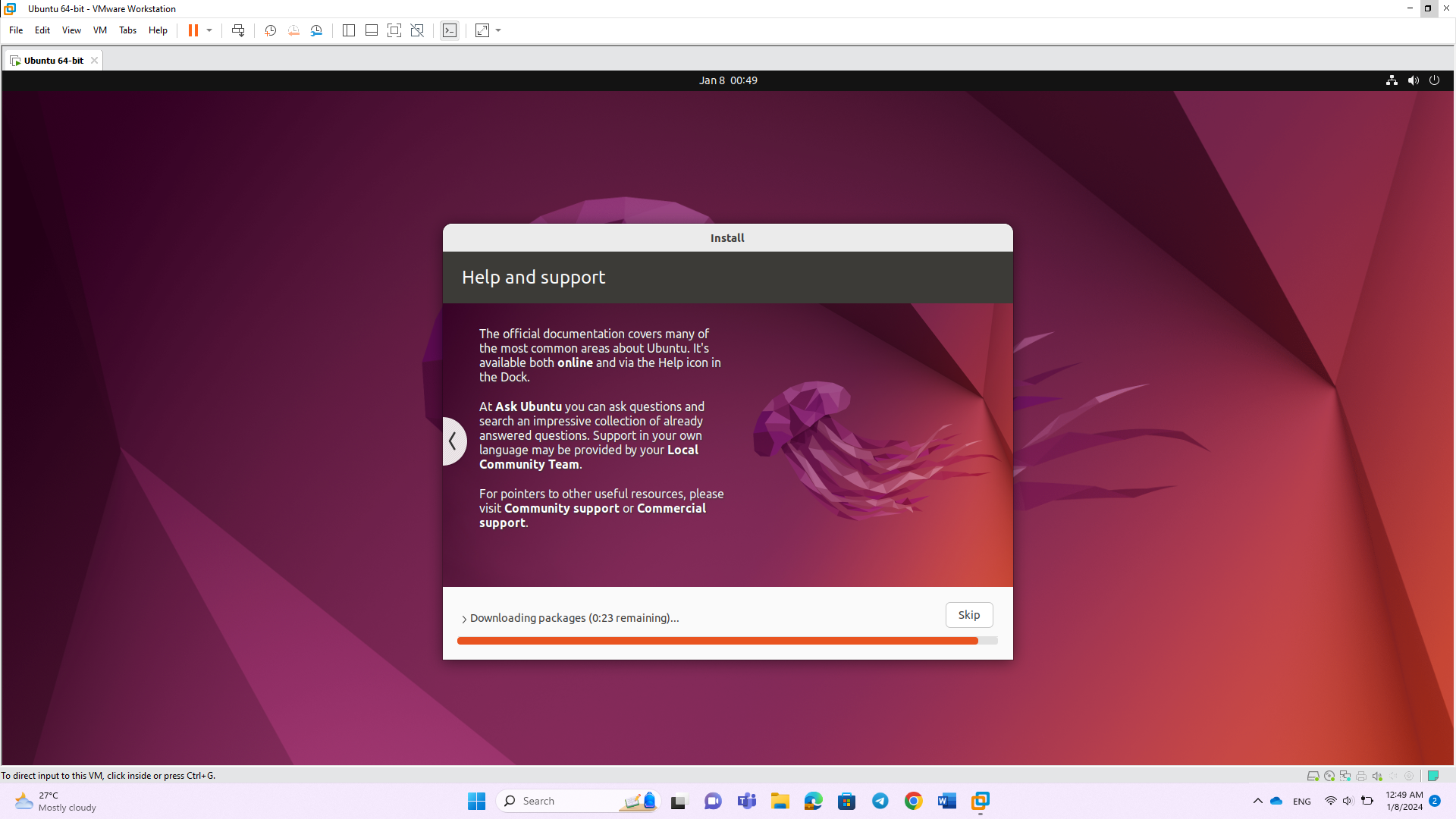Open the stretch guest dropdown arrow

point(498,30)
